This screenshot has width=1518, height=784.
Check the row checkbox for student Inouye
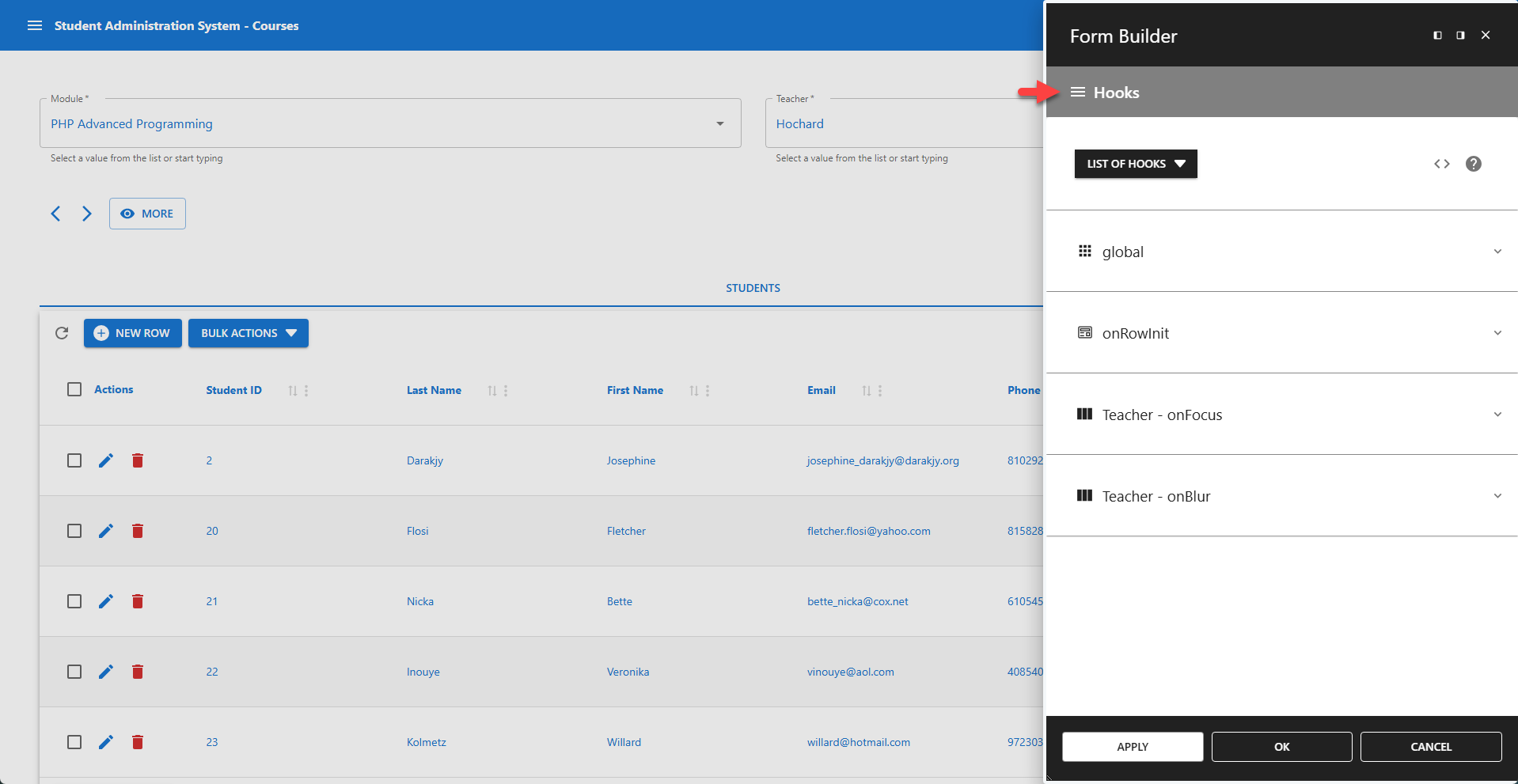click(x=74, y=671)
